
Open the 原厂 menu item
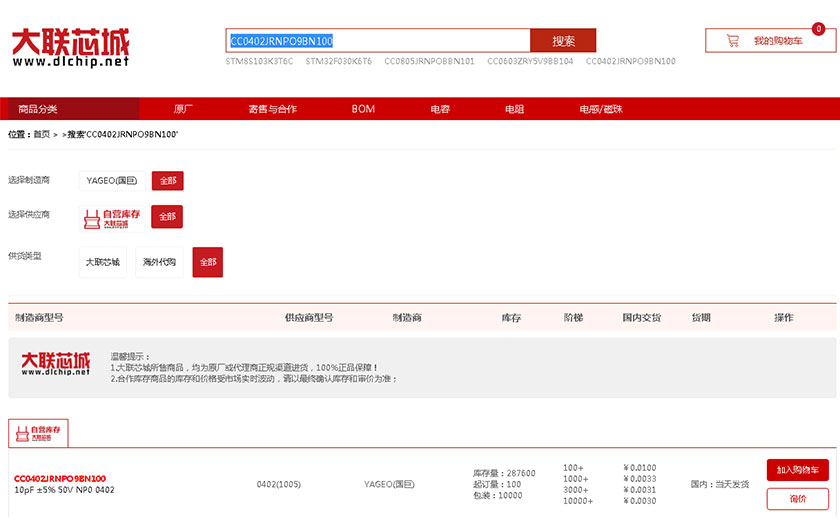point(184,109)
